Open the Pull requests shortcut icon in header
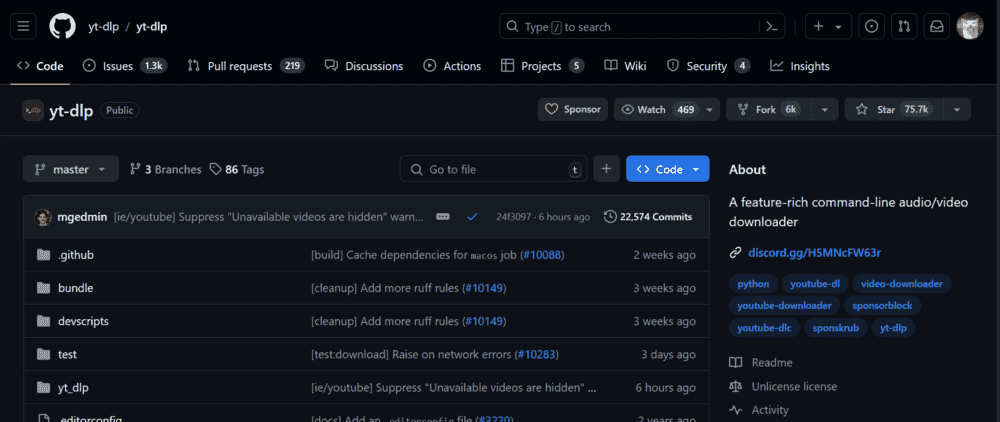This screenshot has height=422, width=1000. (904, 26)
